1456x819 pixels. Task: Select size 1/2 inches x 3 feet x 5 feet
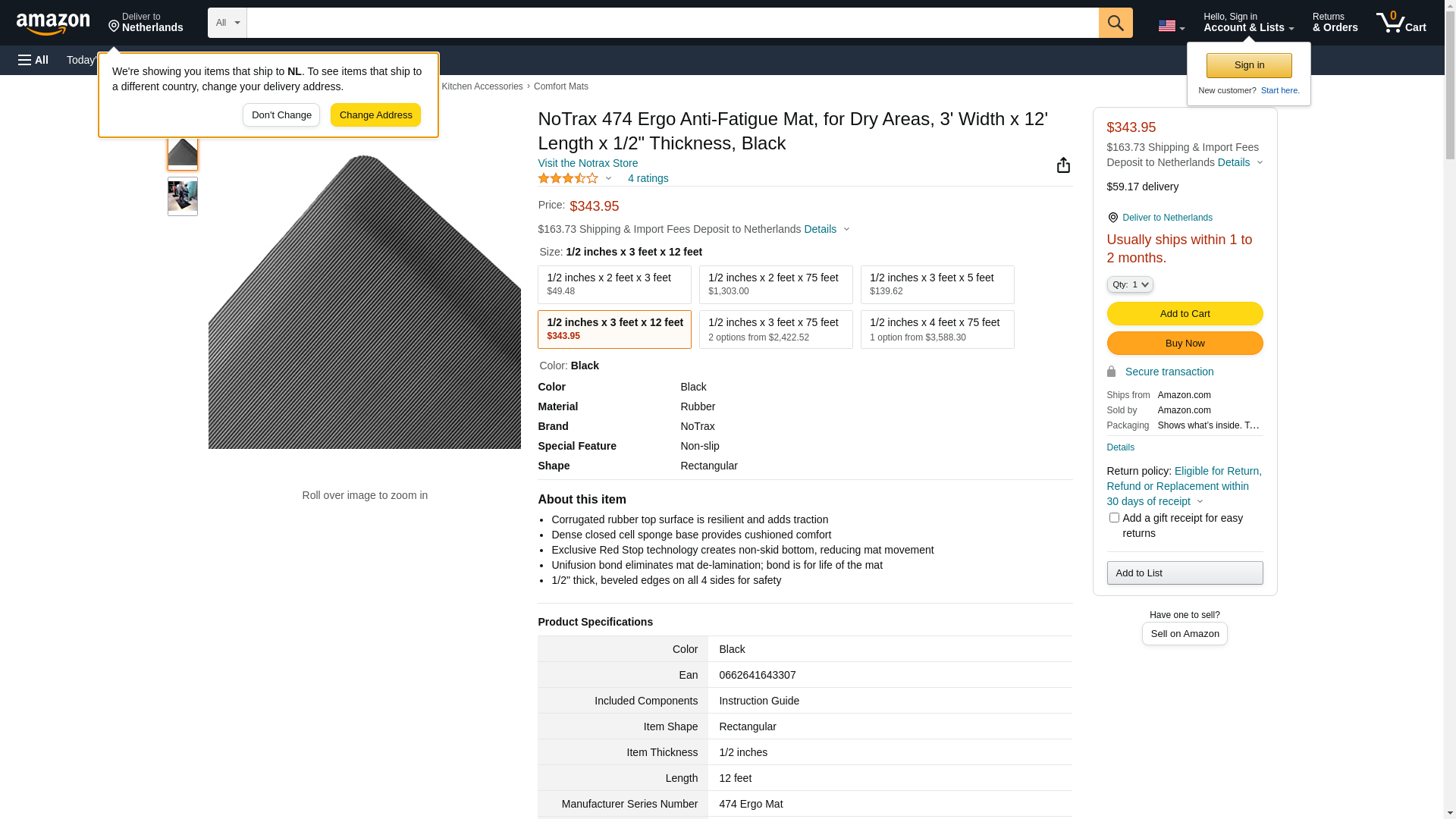click(937, 284)
